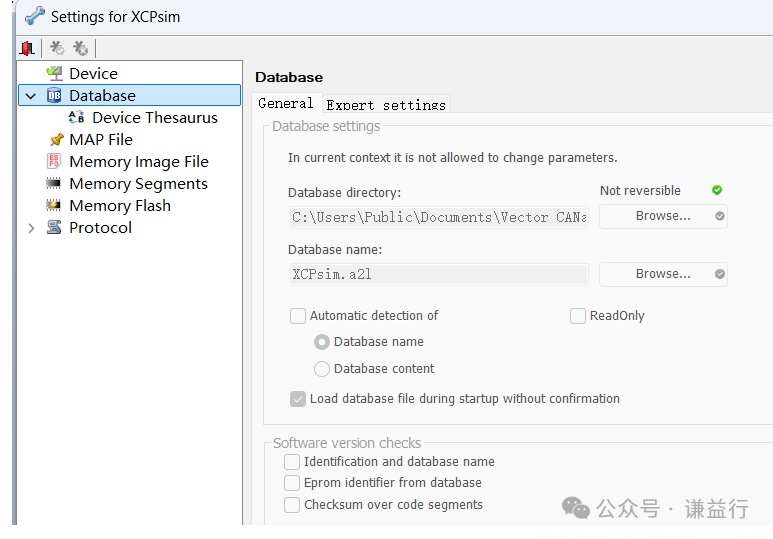Select Memory Flash node
Screen dimensions: 773x539
120,206
